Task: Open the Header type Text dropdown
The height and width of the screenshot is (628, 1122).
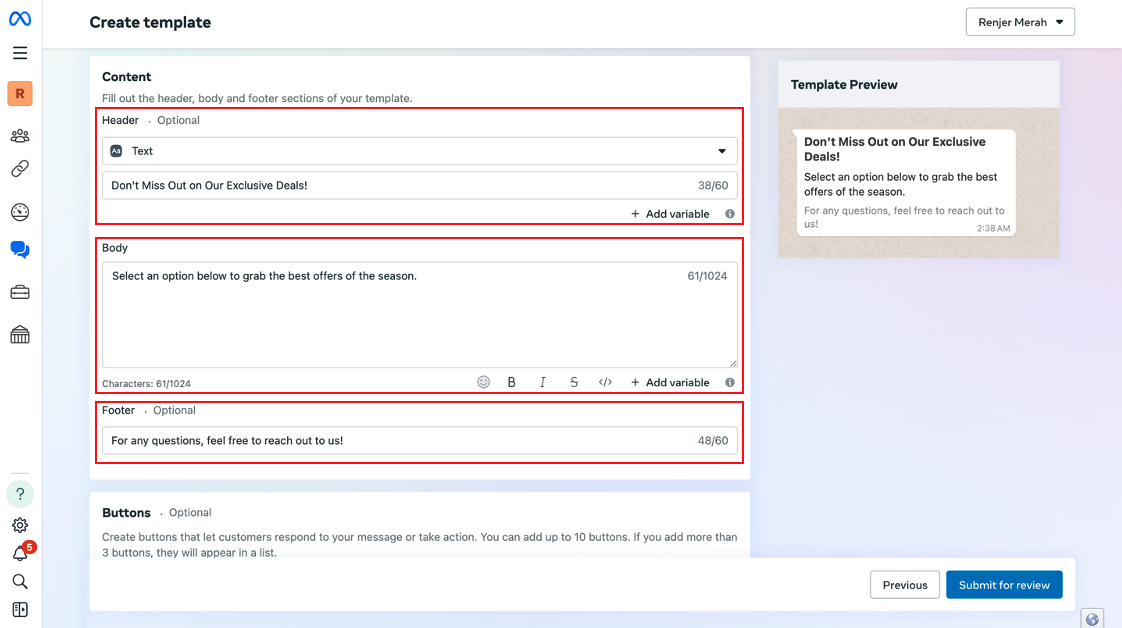Action: (419, 151)
